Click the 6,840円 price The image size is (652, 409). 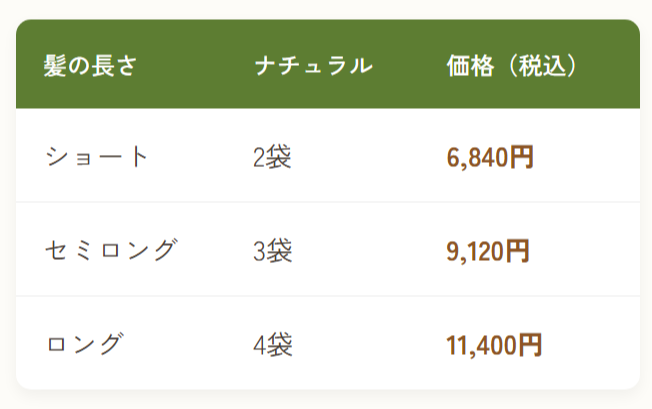490,157
